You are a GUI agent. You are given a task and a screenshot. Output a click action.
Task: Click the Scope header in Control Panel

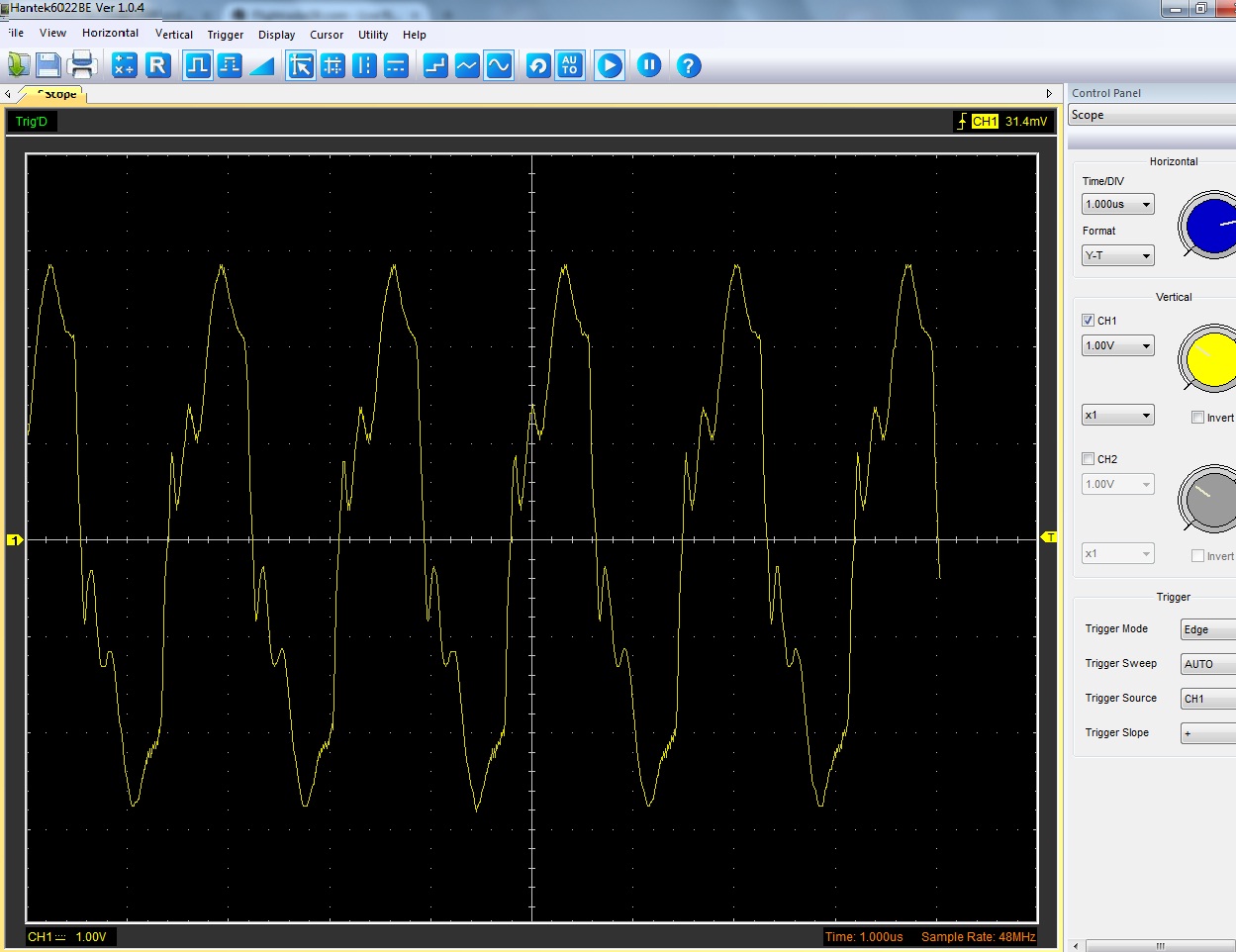click(x=1152, y=115)
